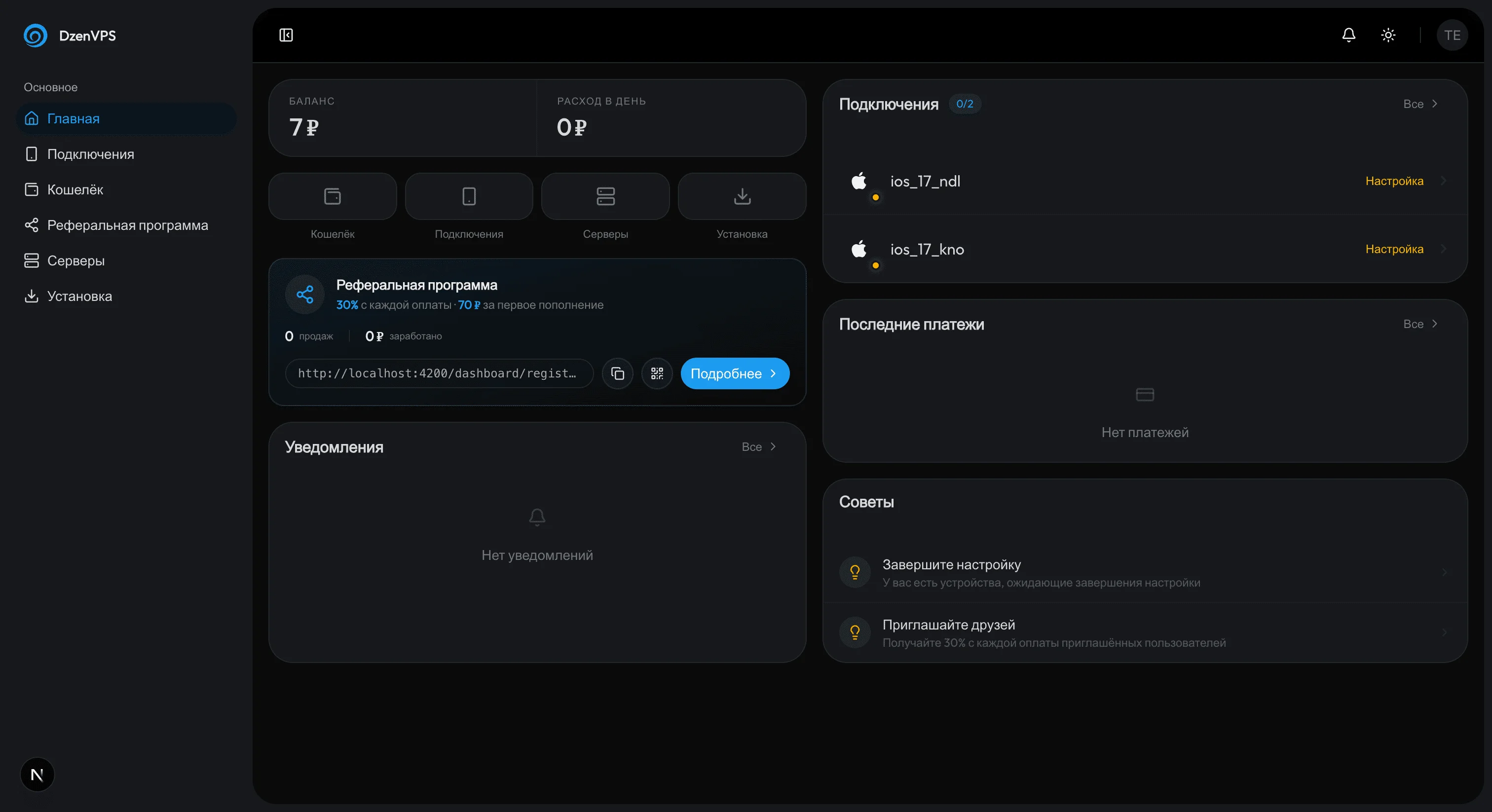The image size is (1492, 812).
Task: Collapse the sidebar with the panel icon
Action: 286,36
